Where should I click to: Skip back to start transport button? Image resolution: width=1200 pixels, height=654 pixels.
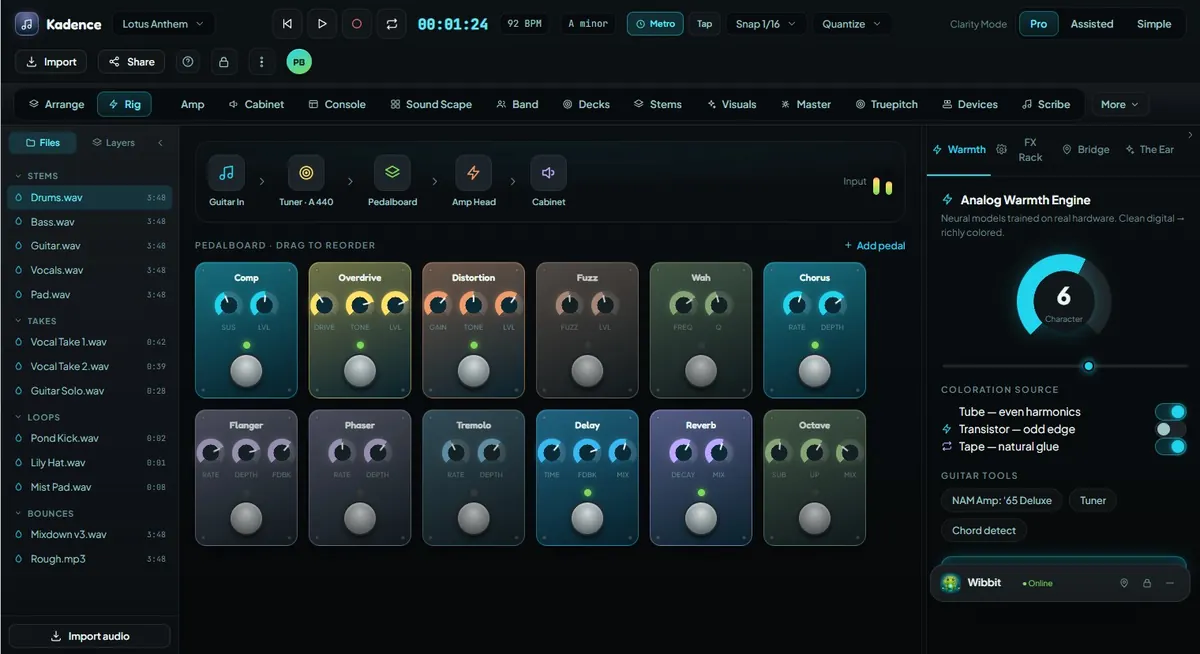click(x=288, y=23)
